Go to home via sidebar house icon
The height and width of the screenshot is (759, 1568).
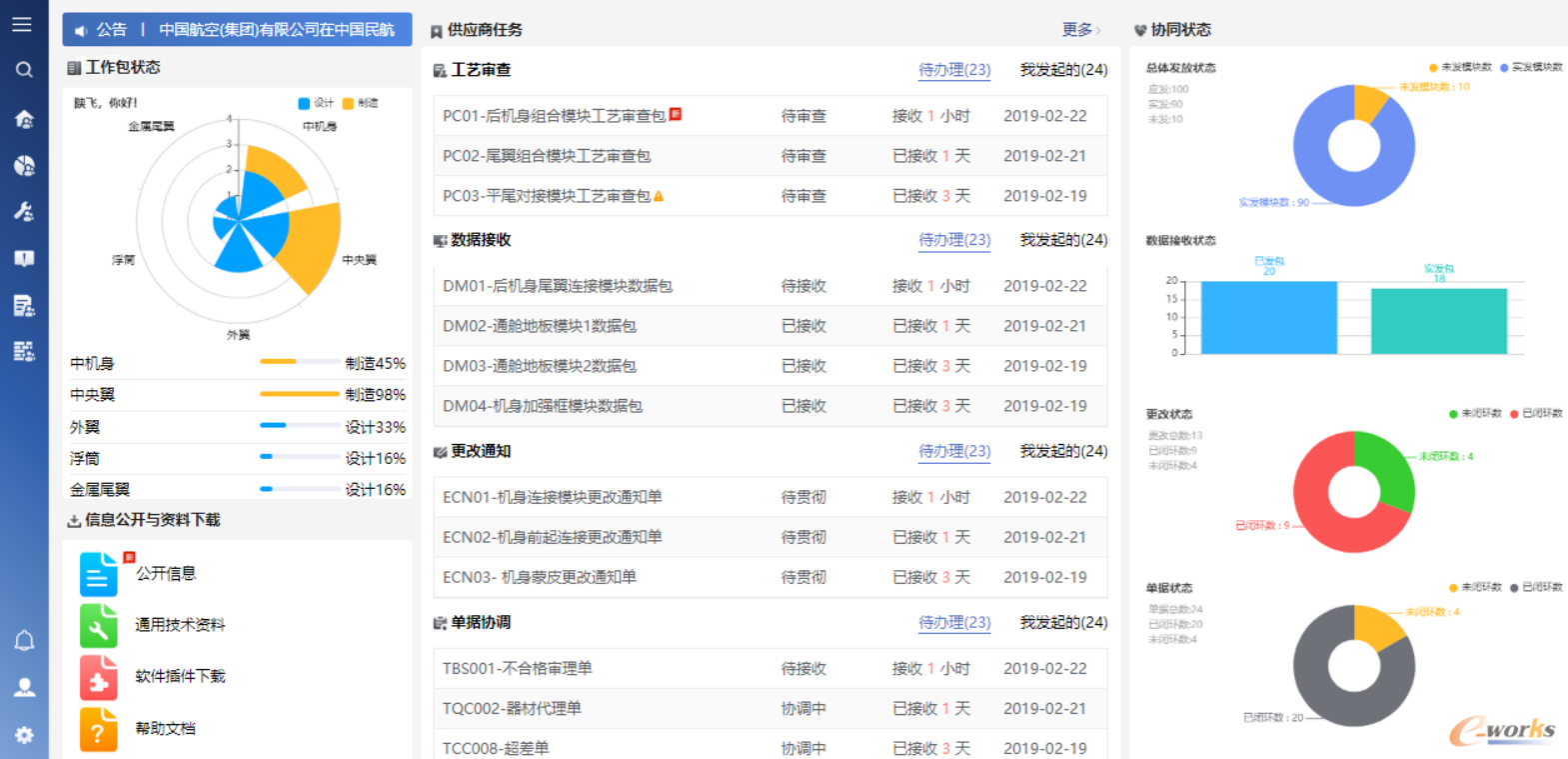(x=24, y=119)
